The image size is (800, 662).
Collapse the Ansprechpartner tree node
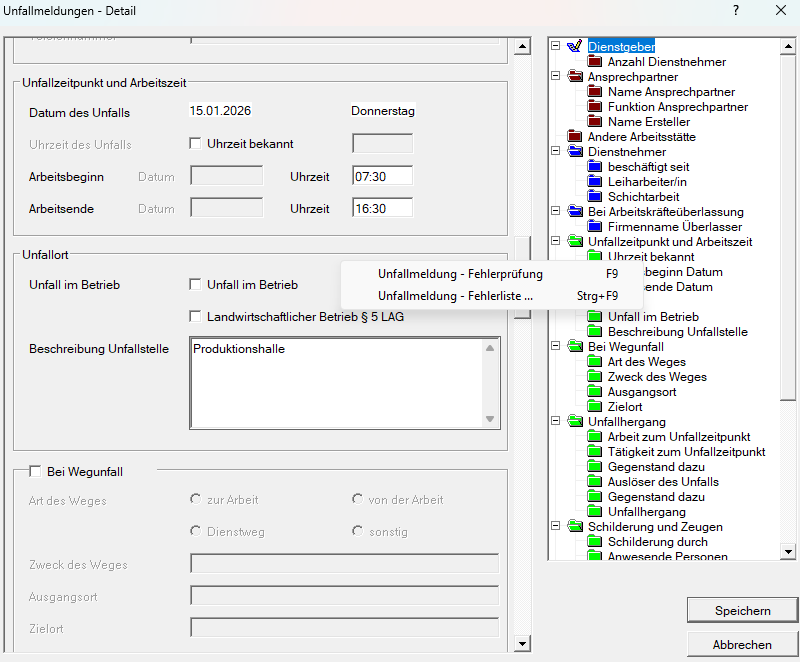(556, 77)
